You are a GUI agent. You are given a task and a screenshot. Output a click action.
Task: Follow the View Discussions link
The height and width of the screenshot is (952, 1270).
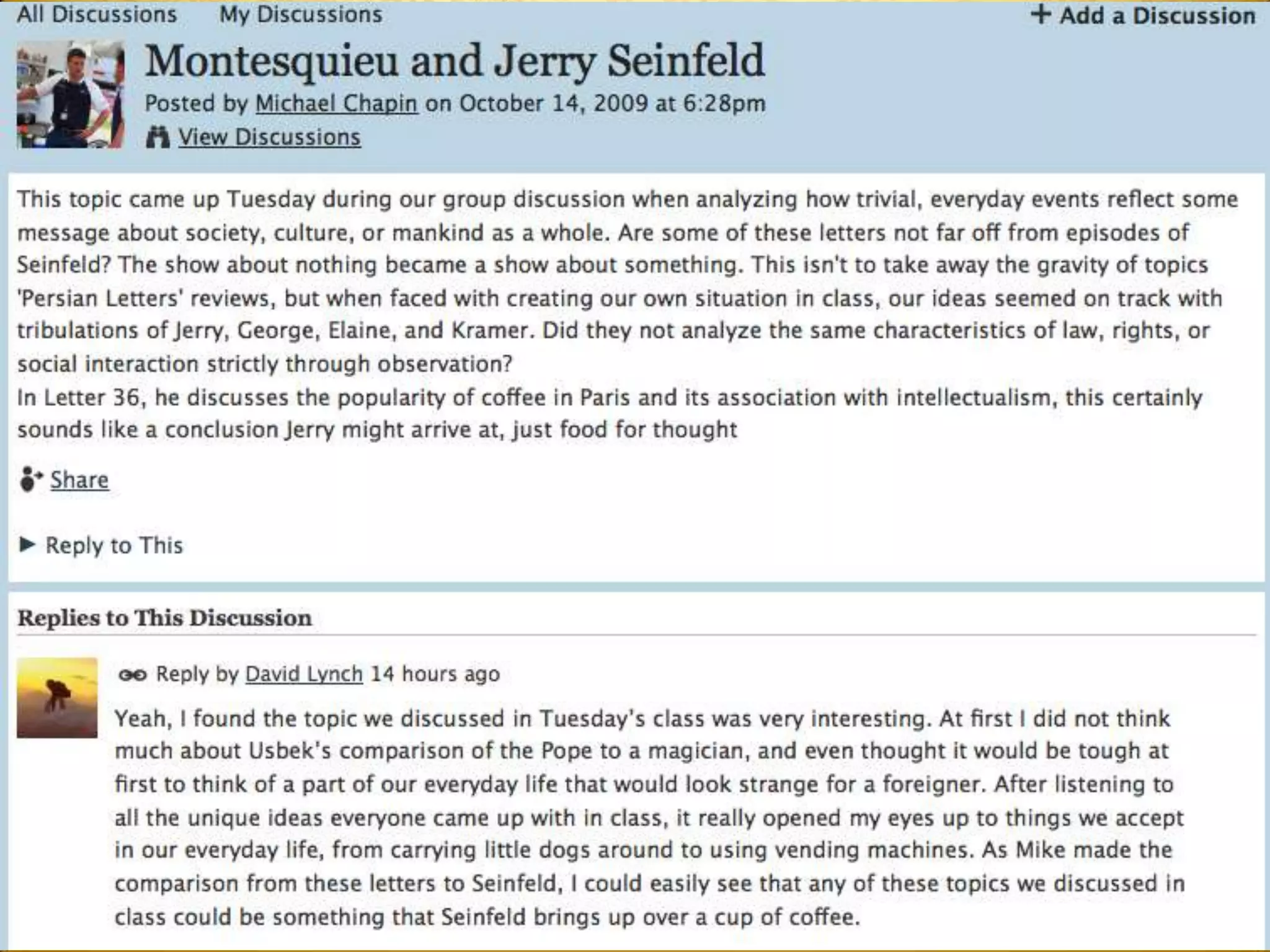click(269, 137)
